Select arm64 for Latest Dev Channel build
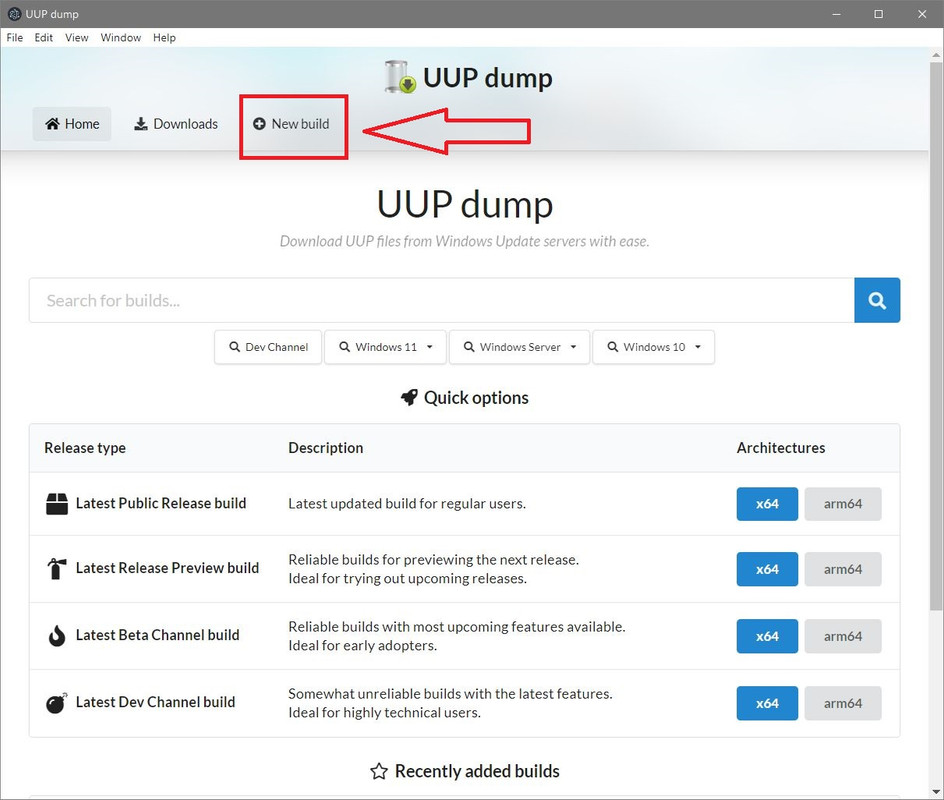 tap(843, 703)
